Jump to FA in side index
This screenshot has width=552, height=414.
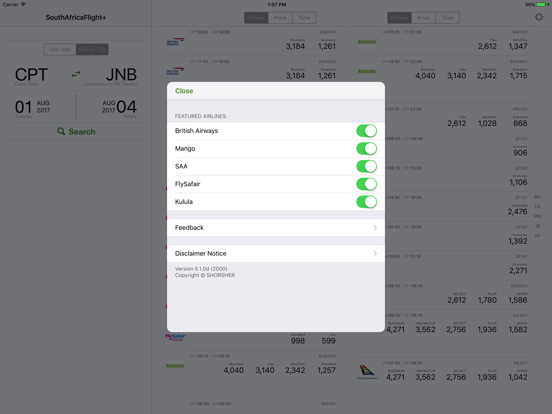coord(537,206)
